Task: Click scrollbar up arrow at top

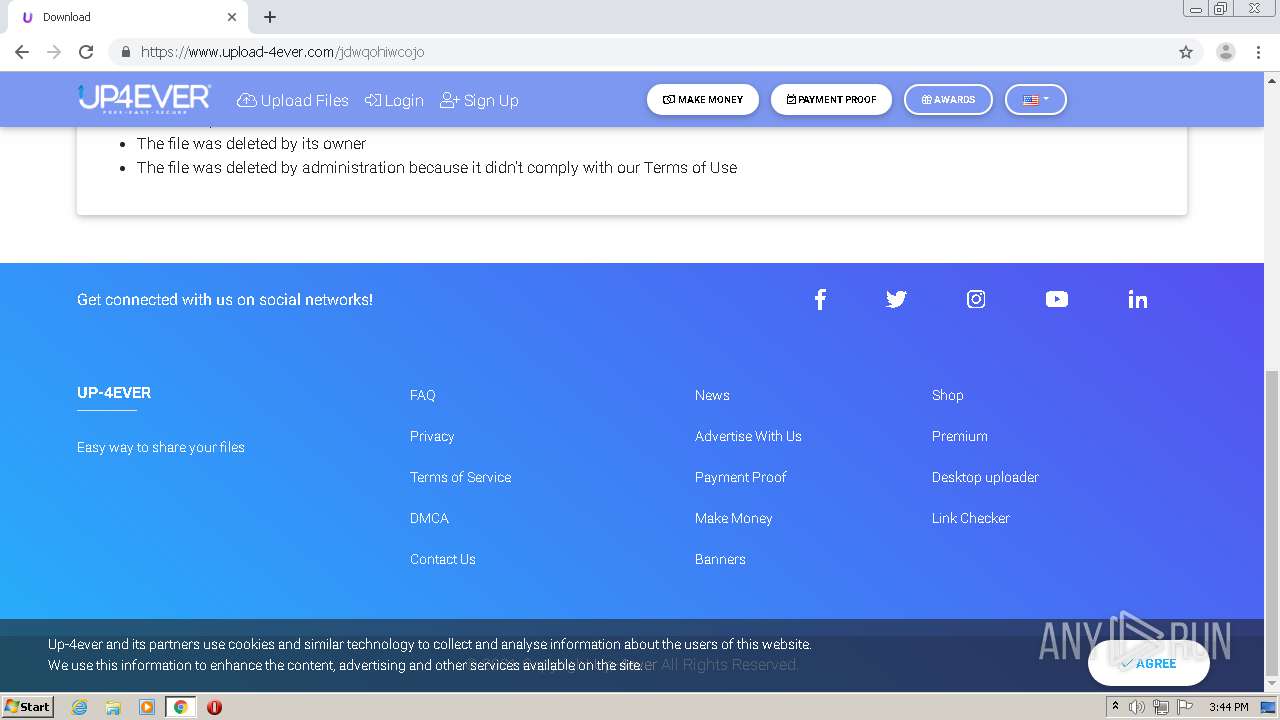Action: (1272, 80)
